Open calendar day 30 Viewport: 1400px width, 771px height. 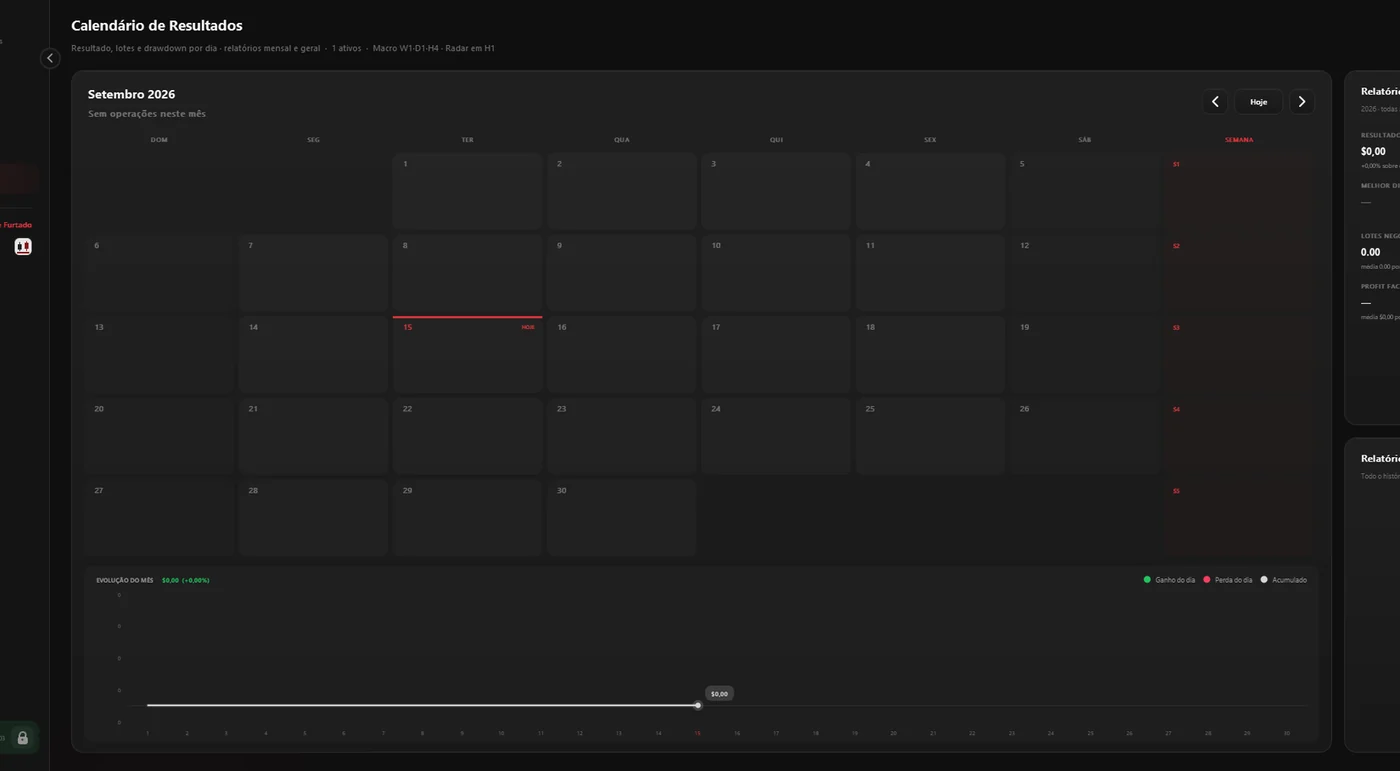pos(622,518)
